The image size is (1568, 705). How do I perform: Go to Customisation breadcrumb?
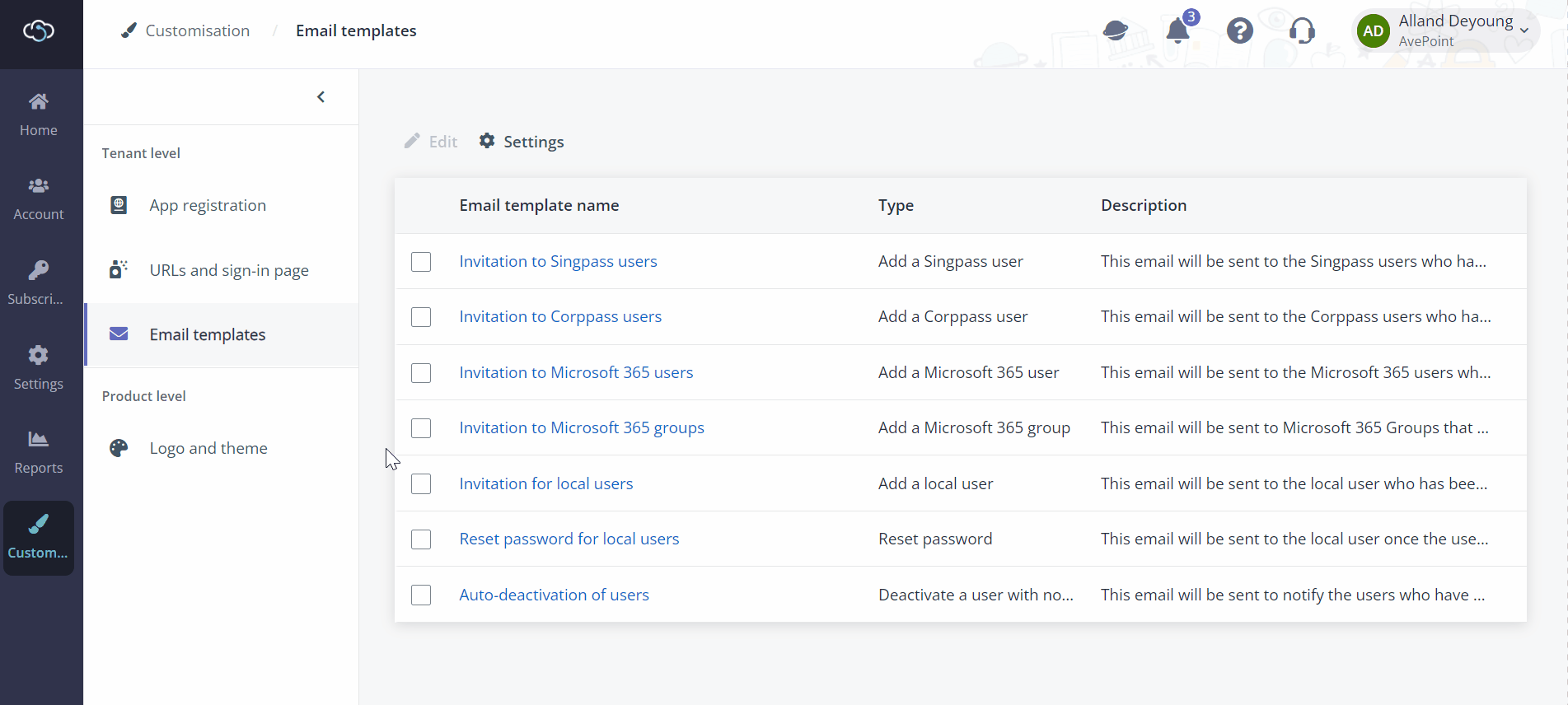[x=197, y=30]
